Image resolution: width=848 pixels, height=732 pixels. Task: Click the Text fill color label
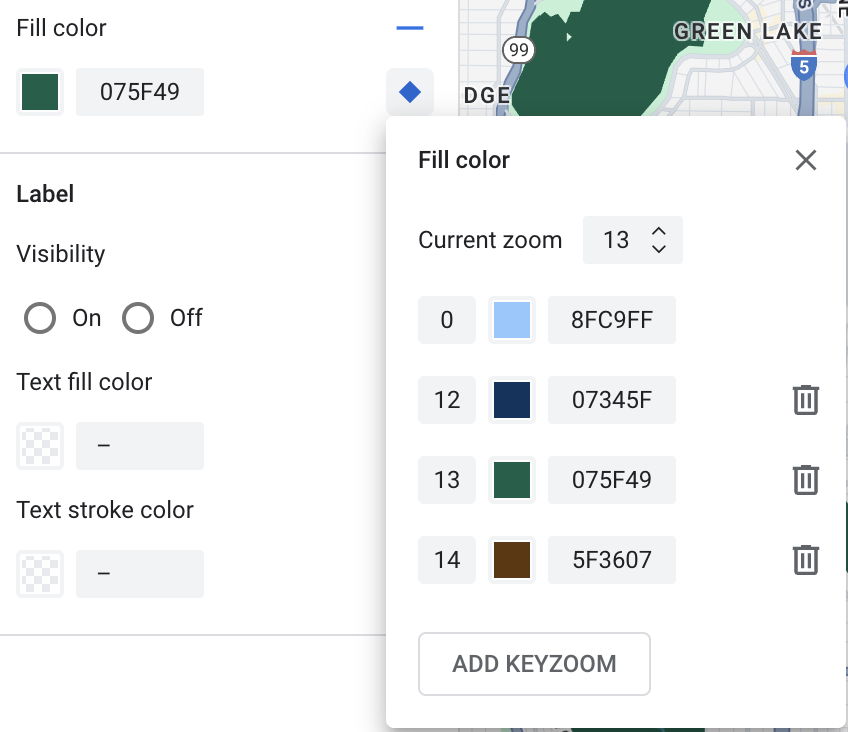84,382
